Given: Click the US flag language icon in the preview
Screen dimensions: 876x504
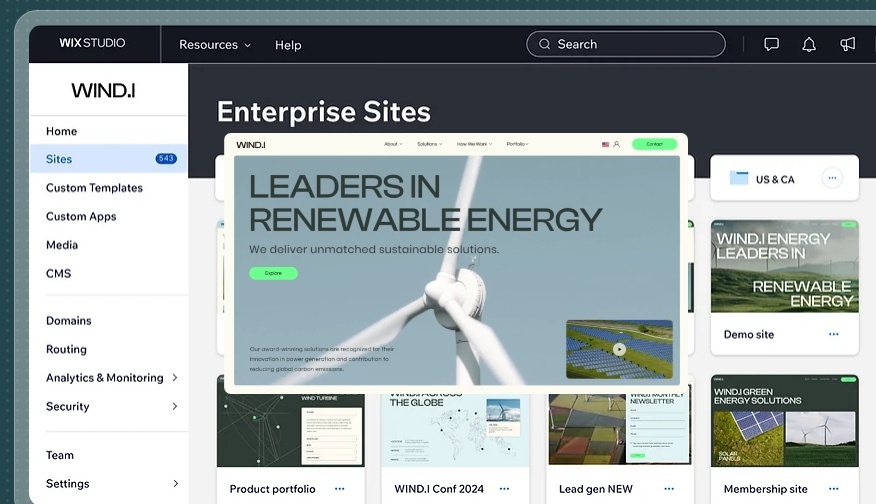Looking at the screenshot, I should [x=605, y=144].
